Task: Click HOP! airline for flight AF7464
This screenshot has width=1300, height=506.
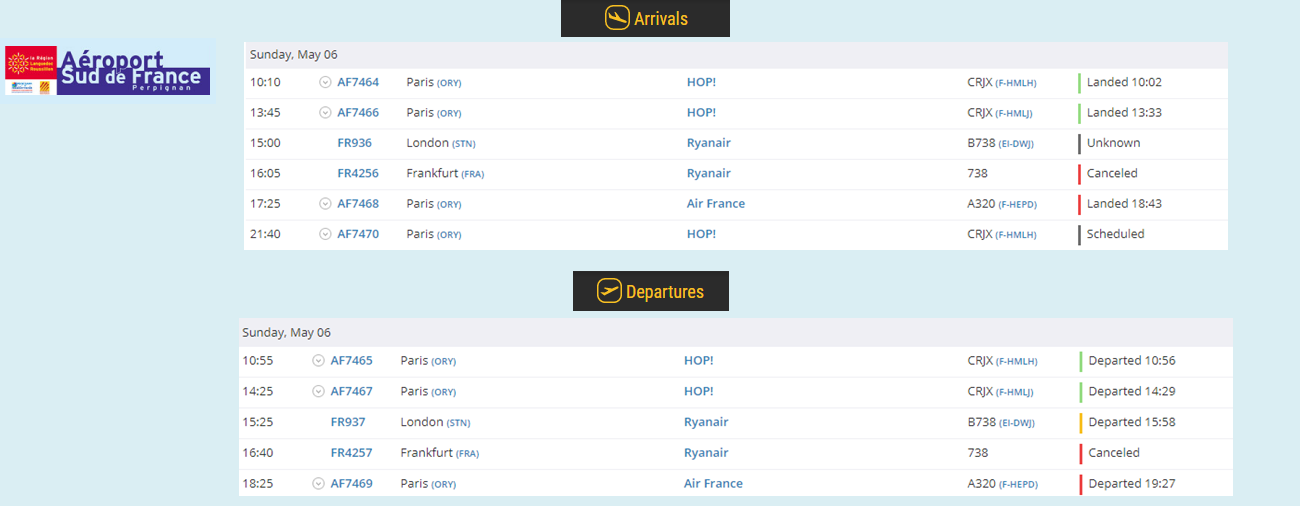Action: click(701, 82)
